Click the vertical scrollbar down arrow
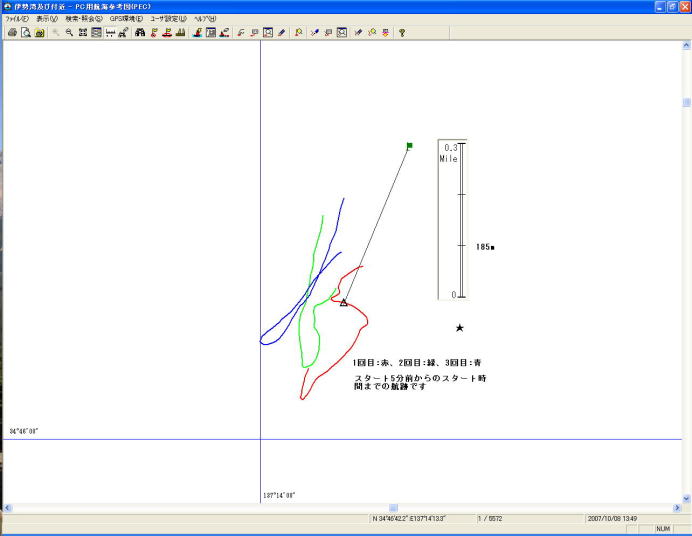692x536 pixels. coord(686,499)
